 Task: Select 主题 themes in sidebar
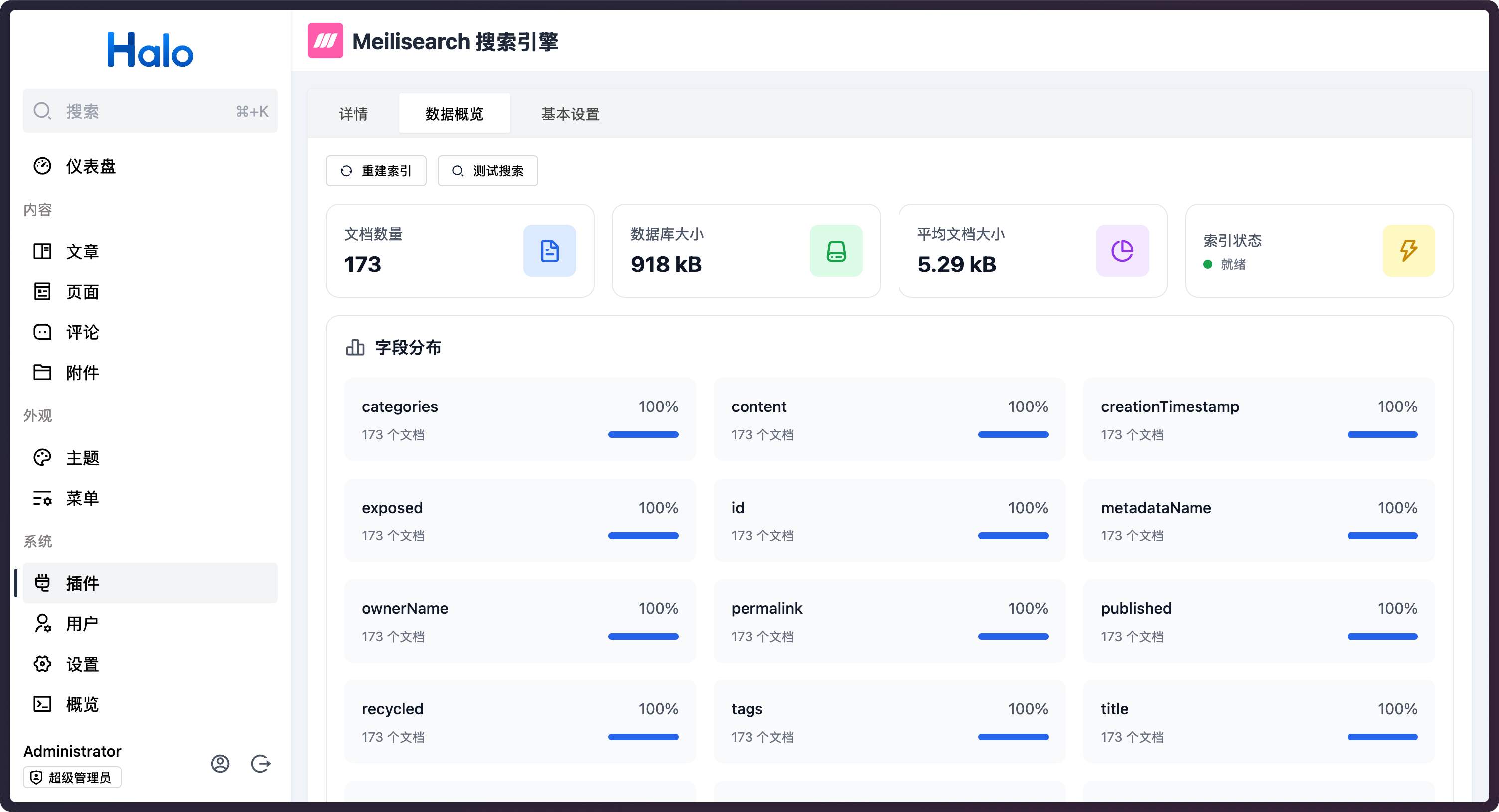point(82,458)
